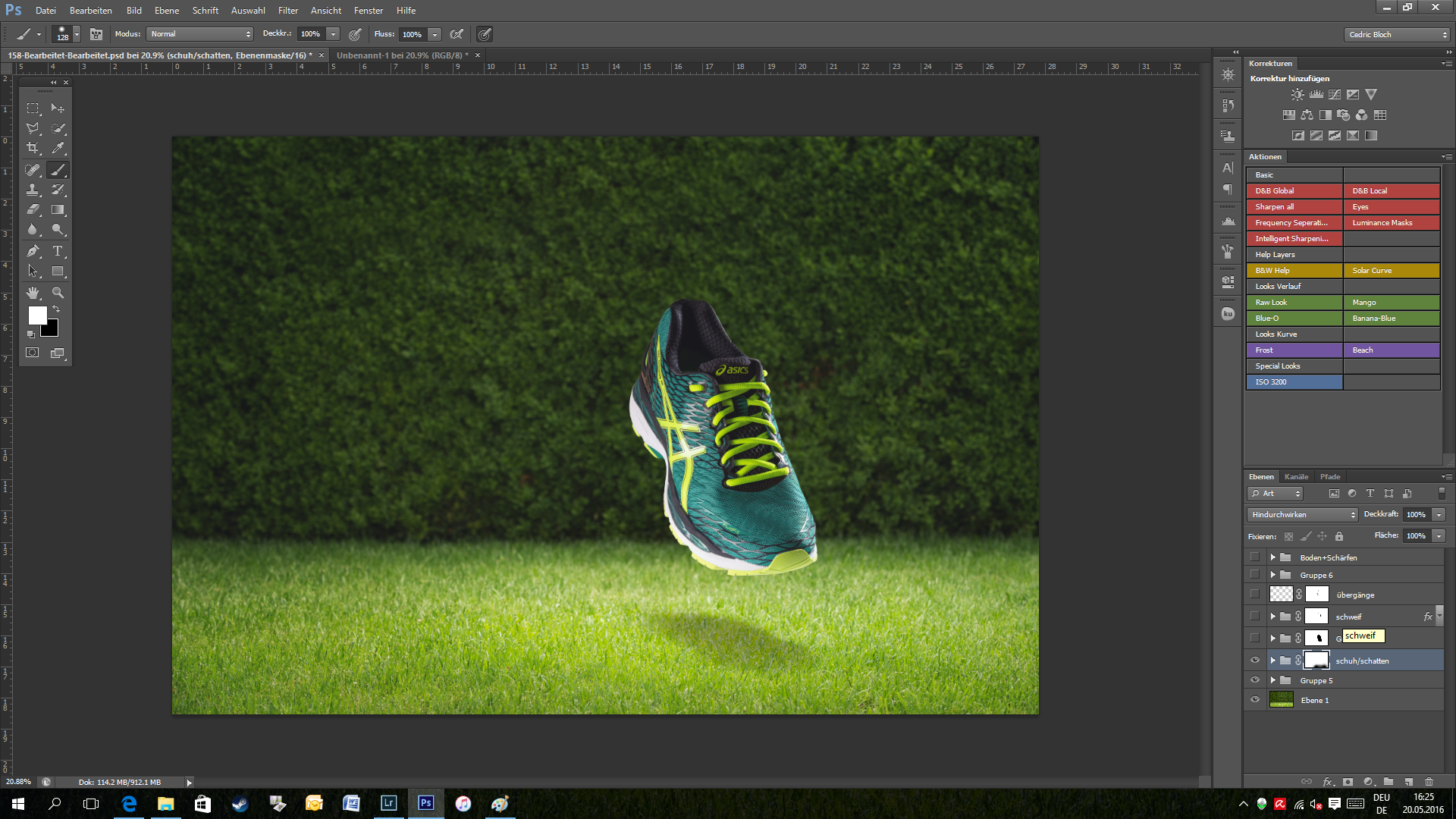Switch to the Pfade tab
This screenshot has width=1456, height=819.
pyautogui.click(x=1330, y=477)
